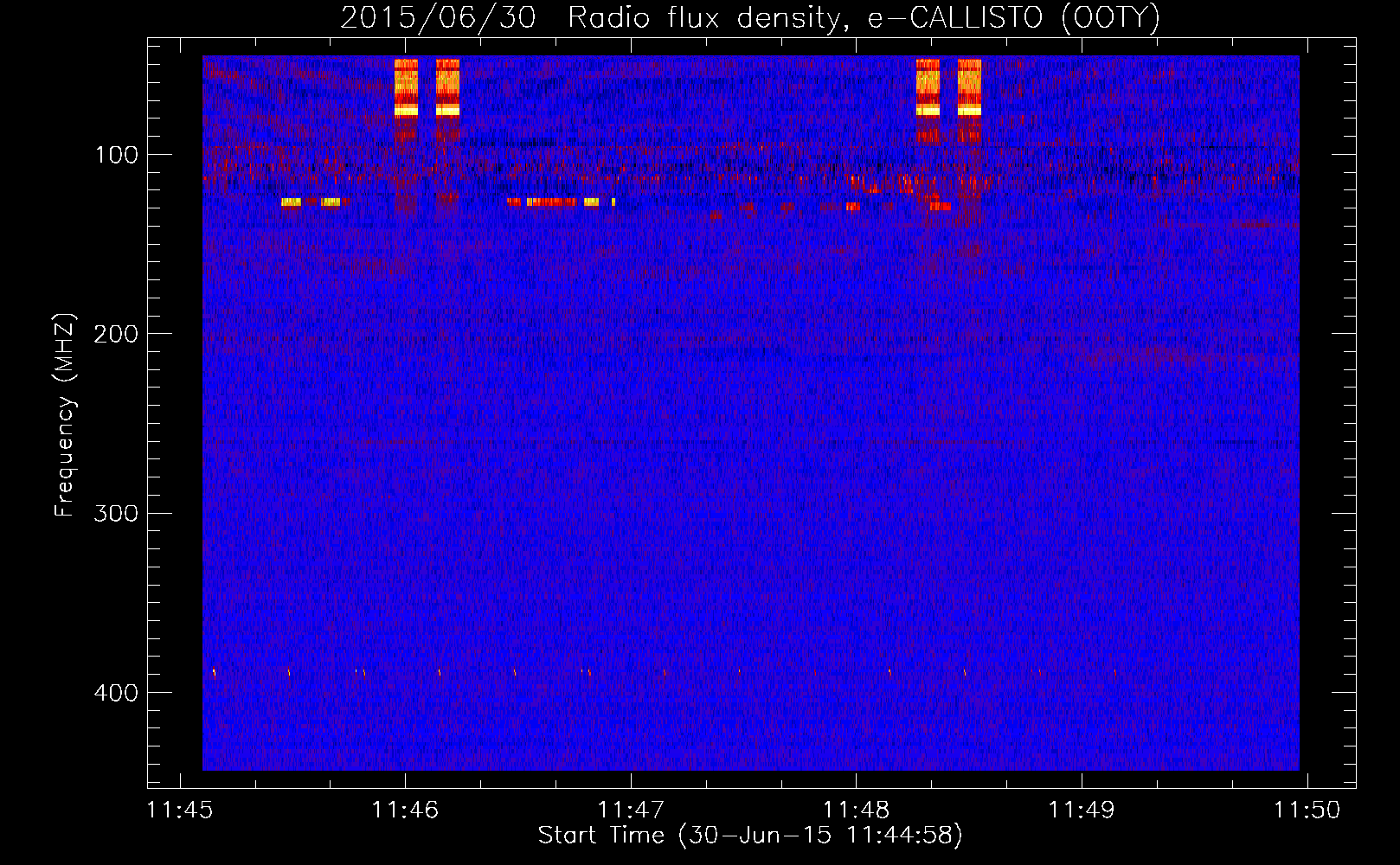Click the 11:47 time tick label
Screen dimensions: 1400x865
(631, 810)
